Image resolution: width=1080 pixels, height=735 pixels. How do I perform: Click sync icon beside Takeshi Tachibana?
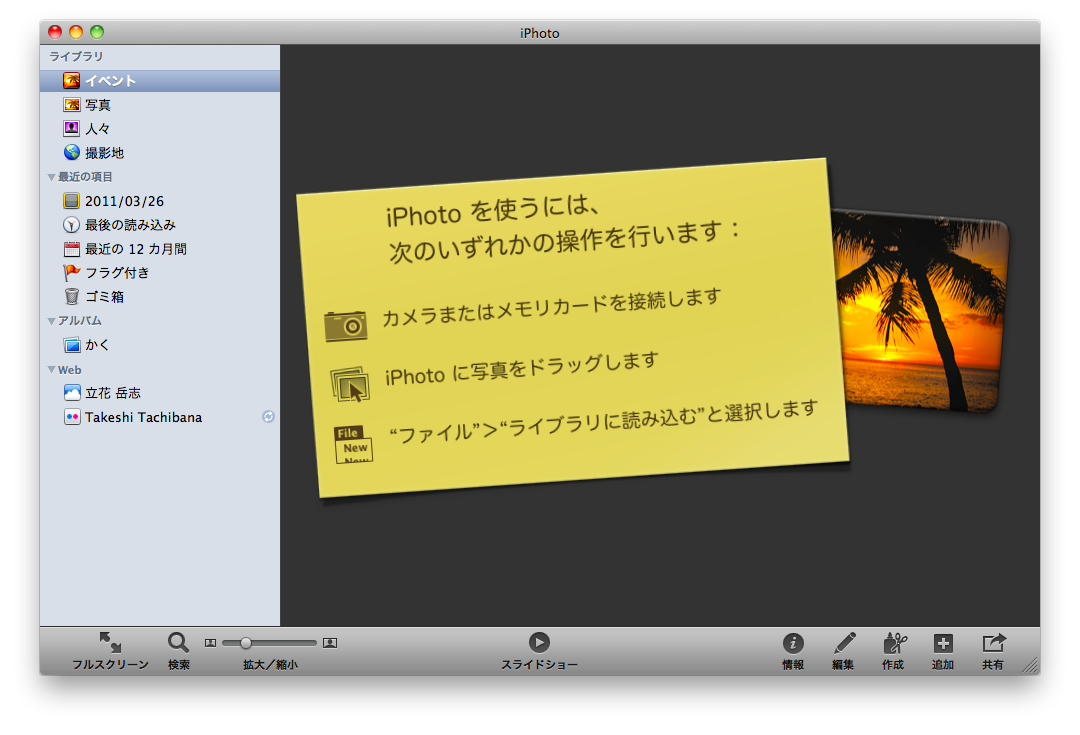pos(268,417)
